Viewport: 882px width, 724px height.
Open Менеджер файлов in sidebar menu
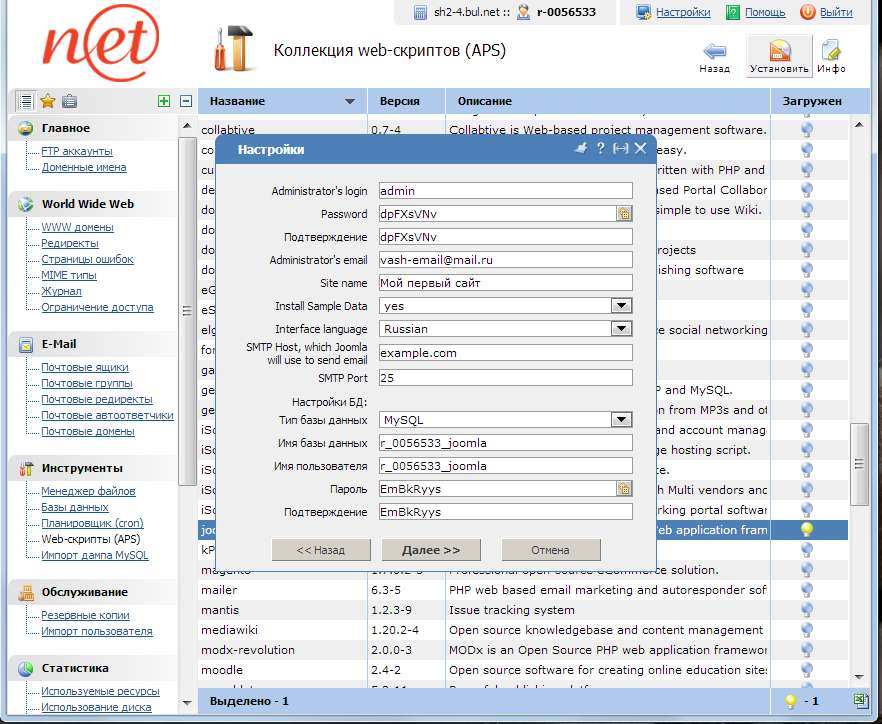[88, 491]
